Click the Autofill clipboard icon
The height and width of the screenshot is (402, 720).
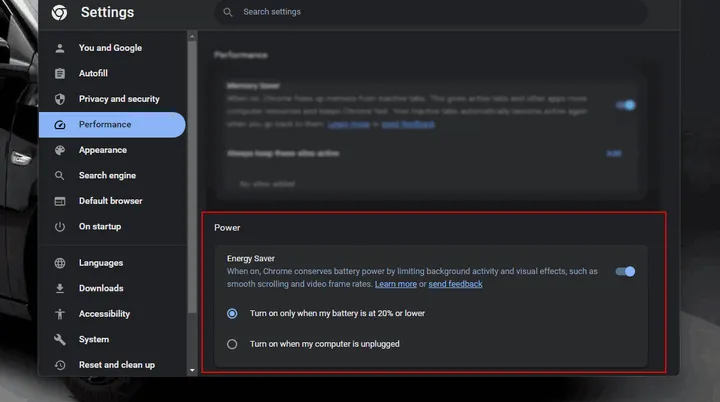pos(60,74)
